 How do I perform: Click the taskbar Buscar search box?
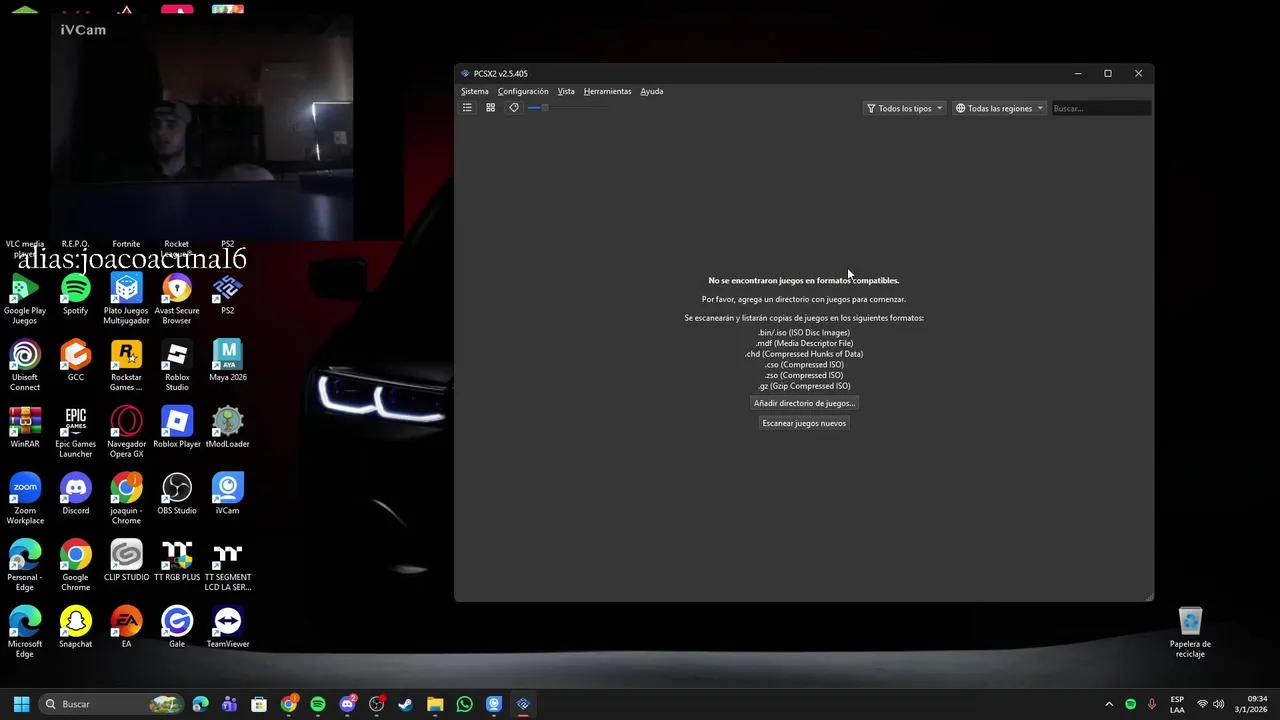(112, 704)
